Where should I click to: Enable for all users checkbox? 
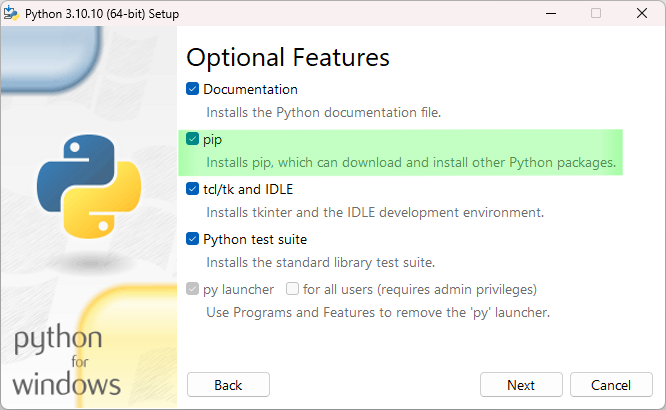tap(292, 289)
